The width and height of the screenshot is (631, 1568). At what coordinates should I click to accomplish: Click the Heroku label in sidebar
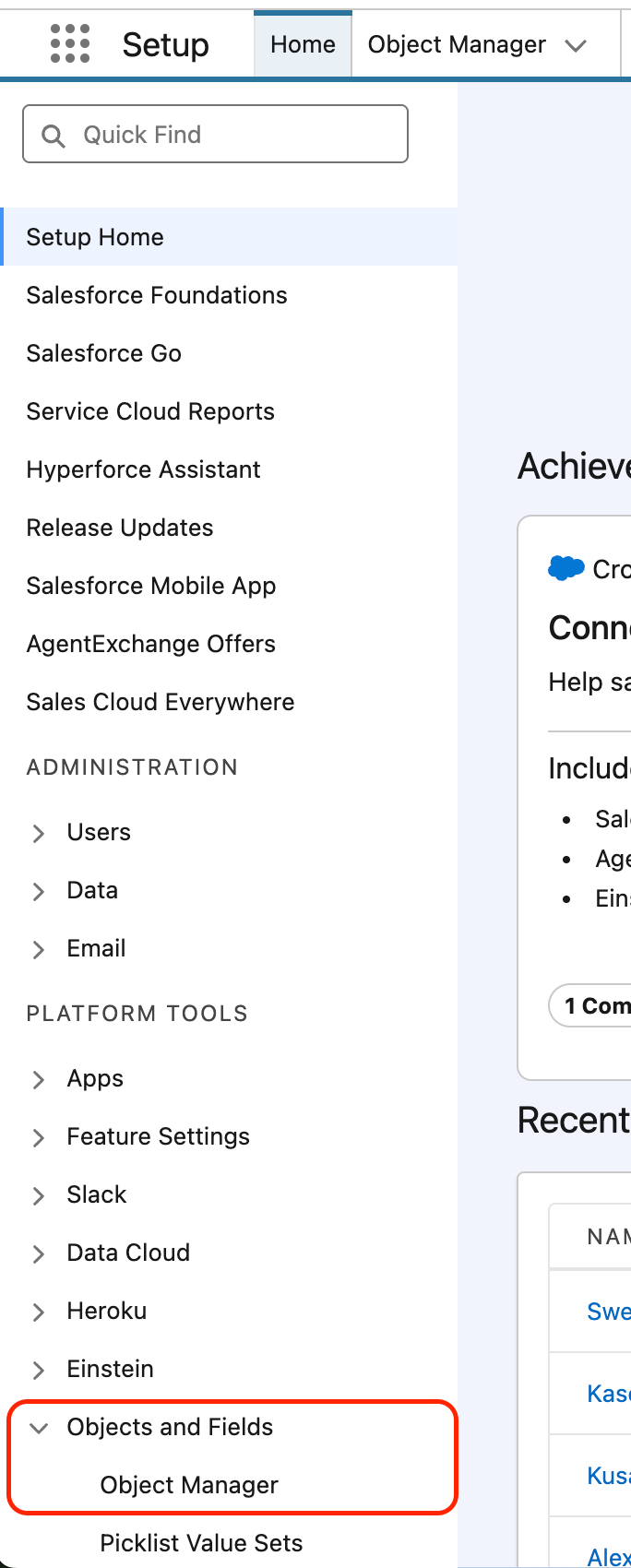(107, 1311)
